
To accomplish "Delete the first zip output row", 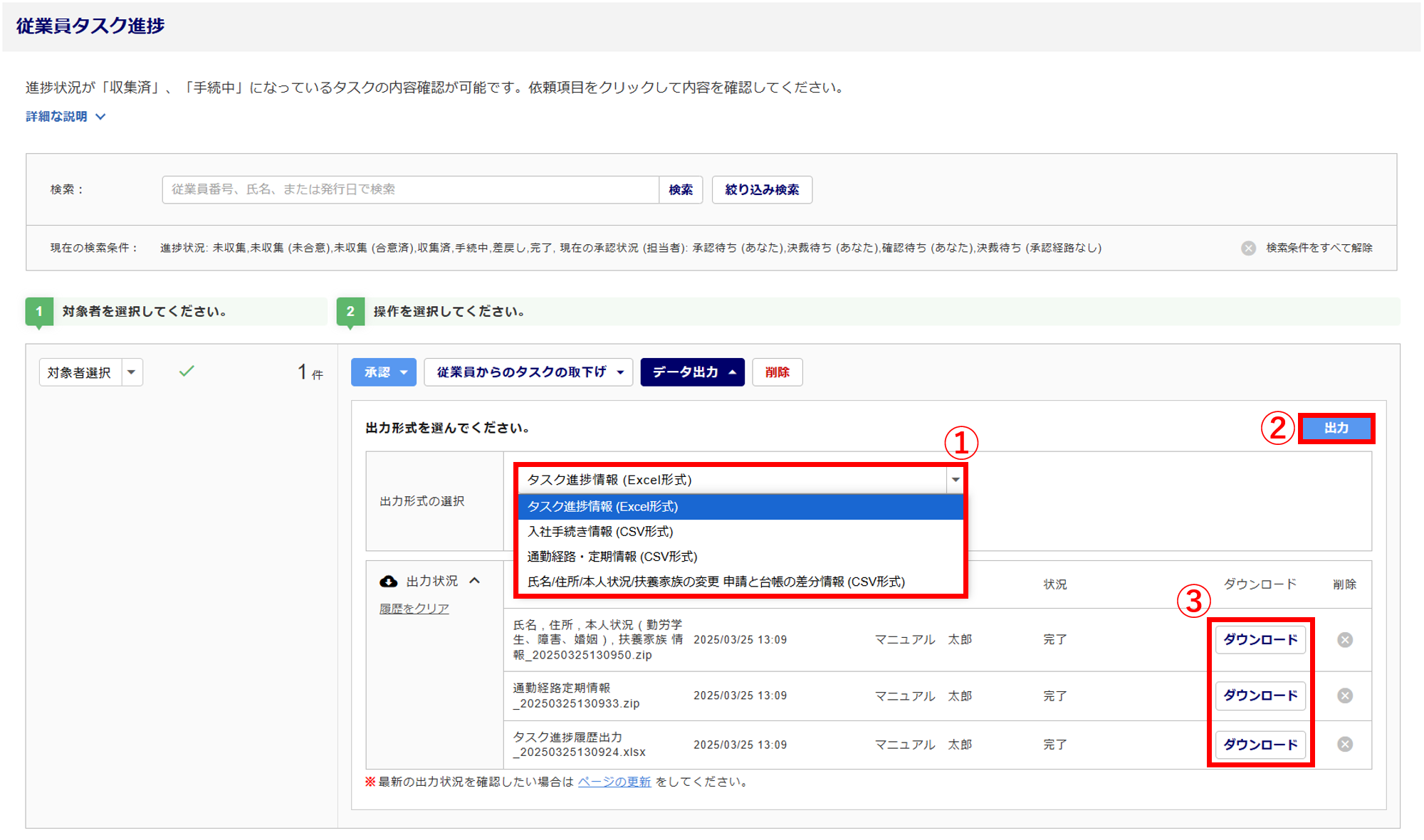I will (1344, 640).
